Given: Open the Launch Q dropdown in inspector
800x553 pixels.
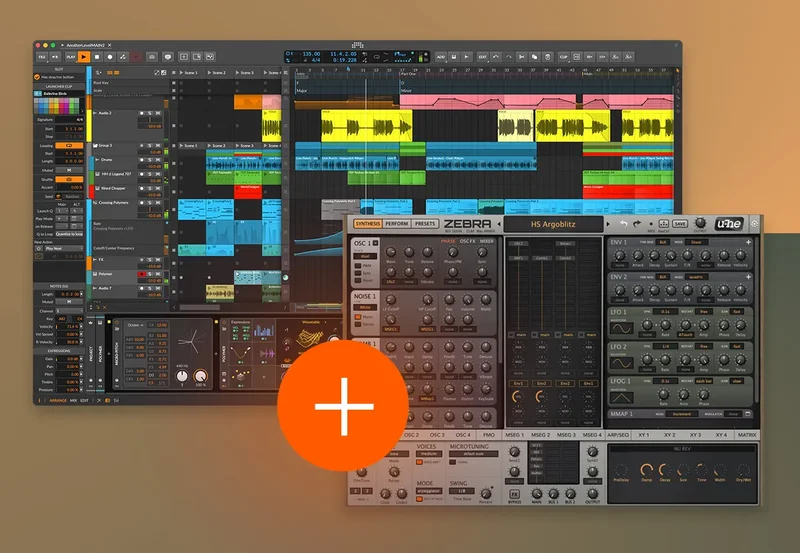Looking at the screenshot, I should pos(62,211).
